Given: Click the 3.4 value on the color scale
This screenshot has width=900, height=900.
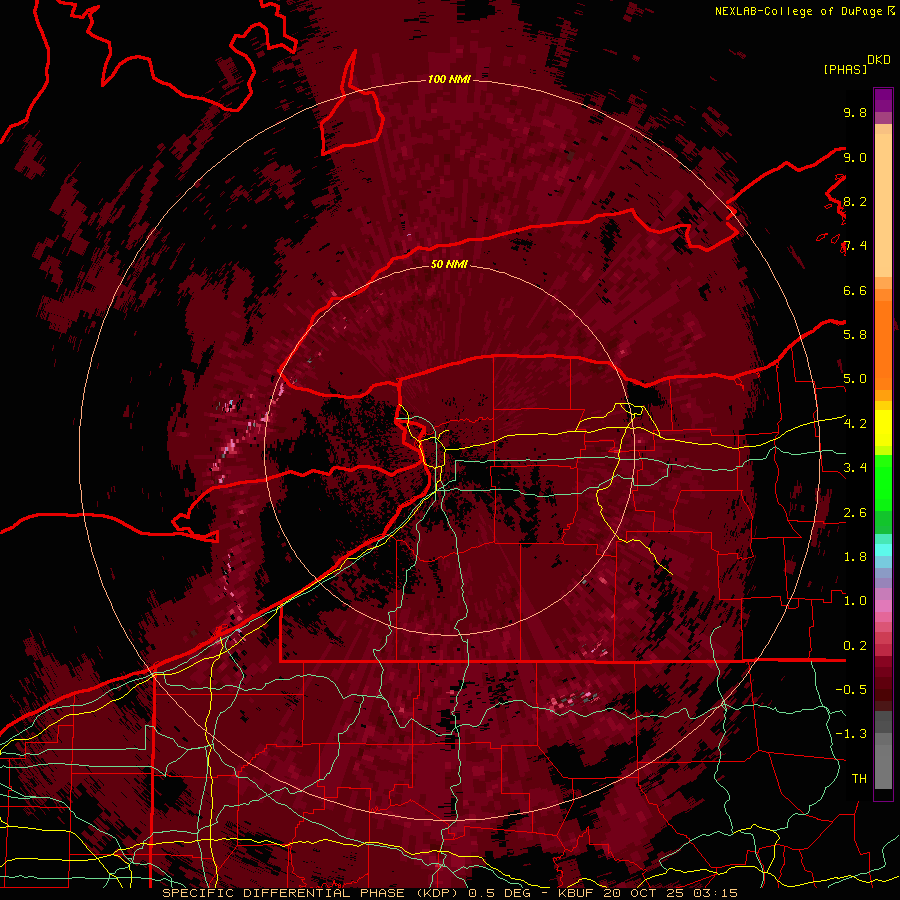Looking at the screenshot, I should point(855,468).
